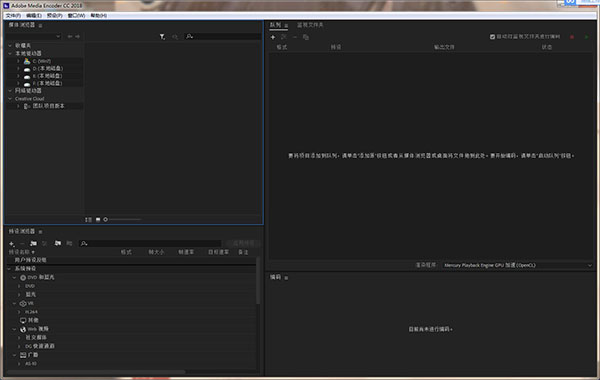Image resolution: width=600 pixels, height=380 pixels.
Task: Add source to the queue with plus icon
Action: pos(273,37)
